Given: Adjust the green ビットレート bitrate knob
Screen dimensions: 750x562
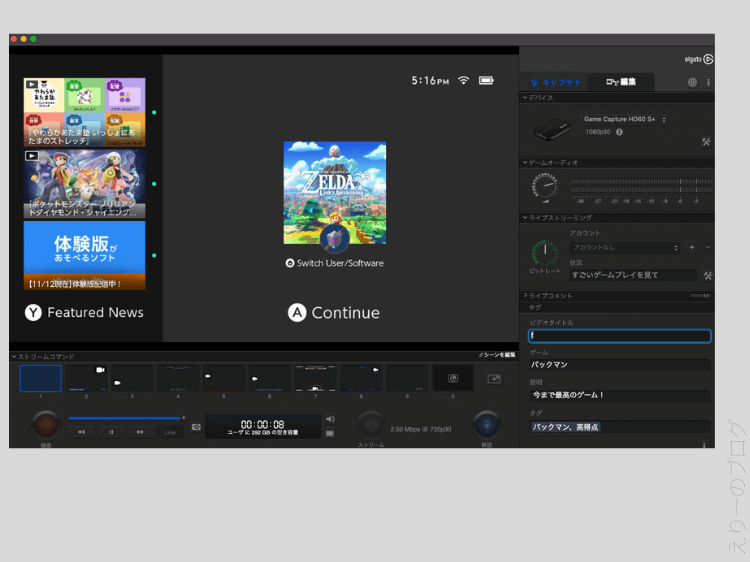Looking at the screenshot, I should pos(545,252).
